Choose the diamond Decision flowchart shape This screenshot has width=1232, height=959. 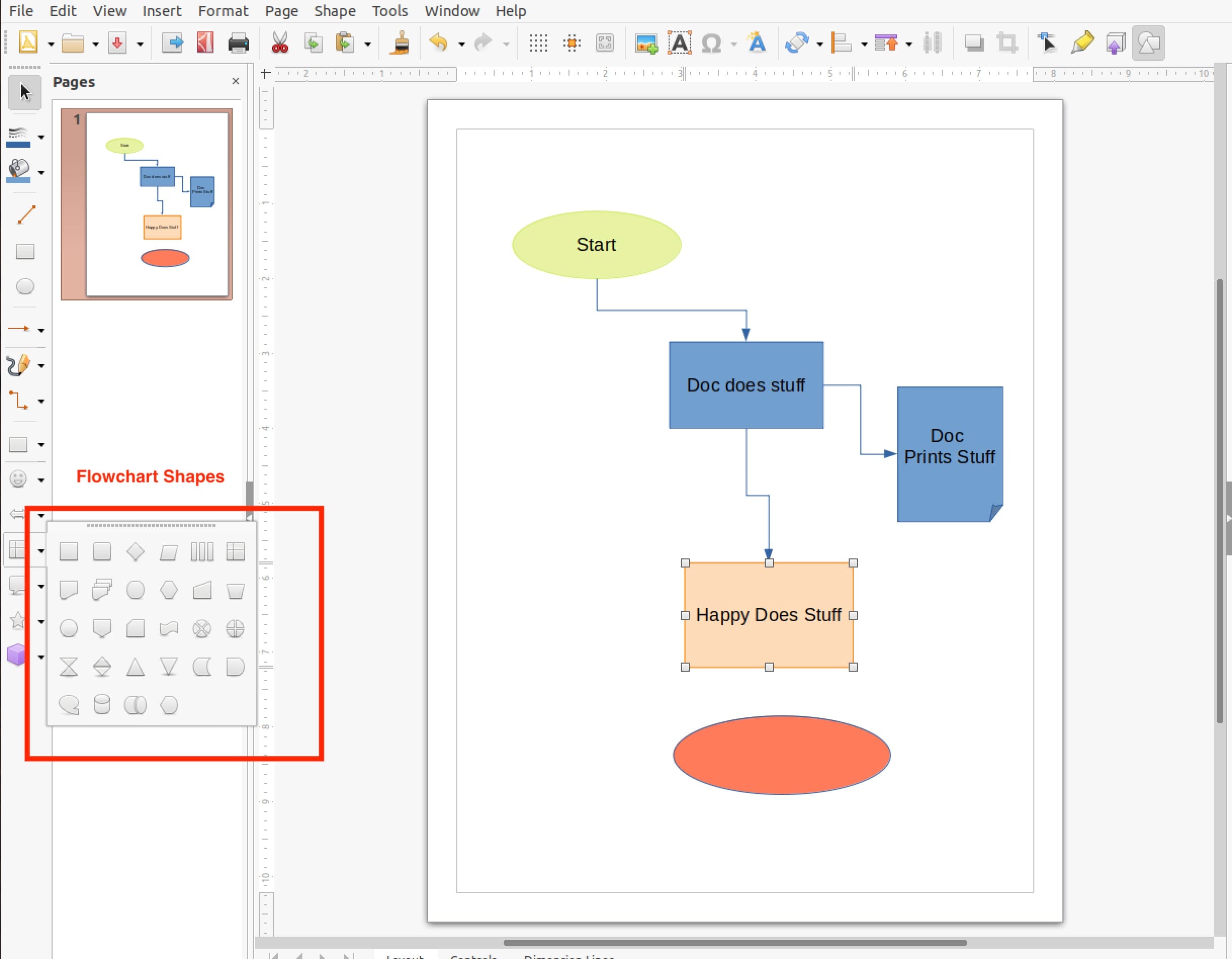[136, 551]
